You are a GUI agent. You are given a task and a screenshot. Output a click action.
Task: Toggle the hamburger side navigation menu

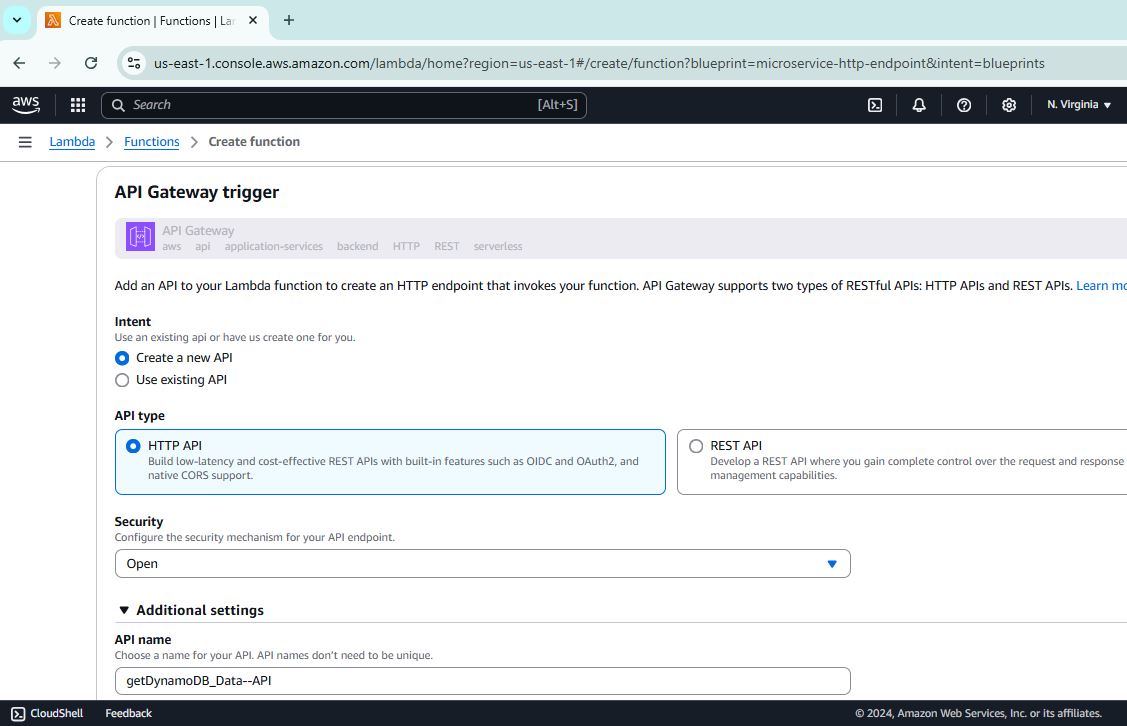click(25, 142)
